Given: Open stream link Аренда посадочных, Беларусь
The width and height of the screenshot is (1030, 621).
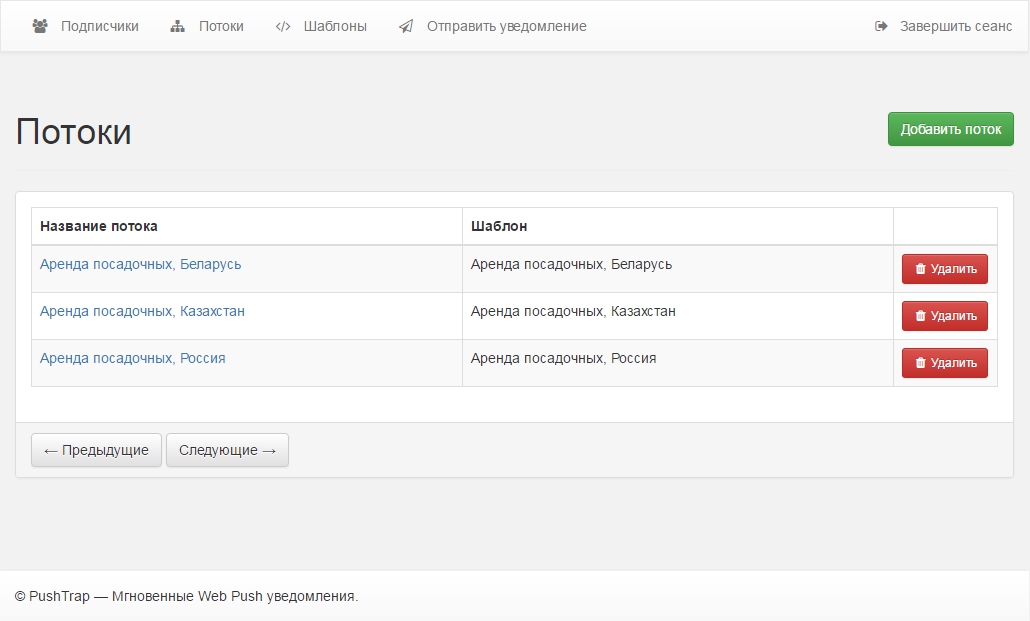Looking at the screenshot, I should (140, 264).
